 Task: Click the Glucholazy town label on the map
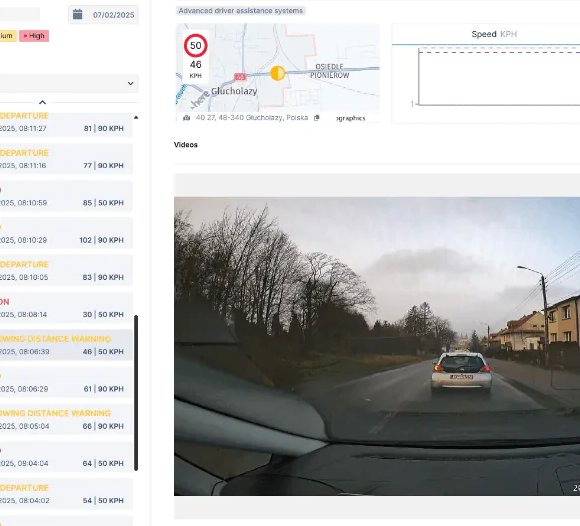(x=234, y=91)
